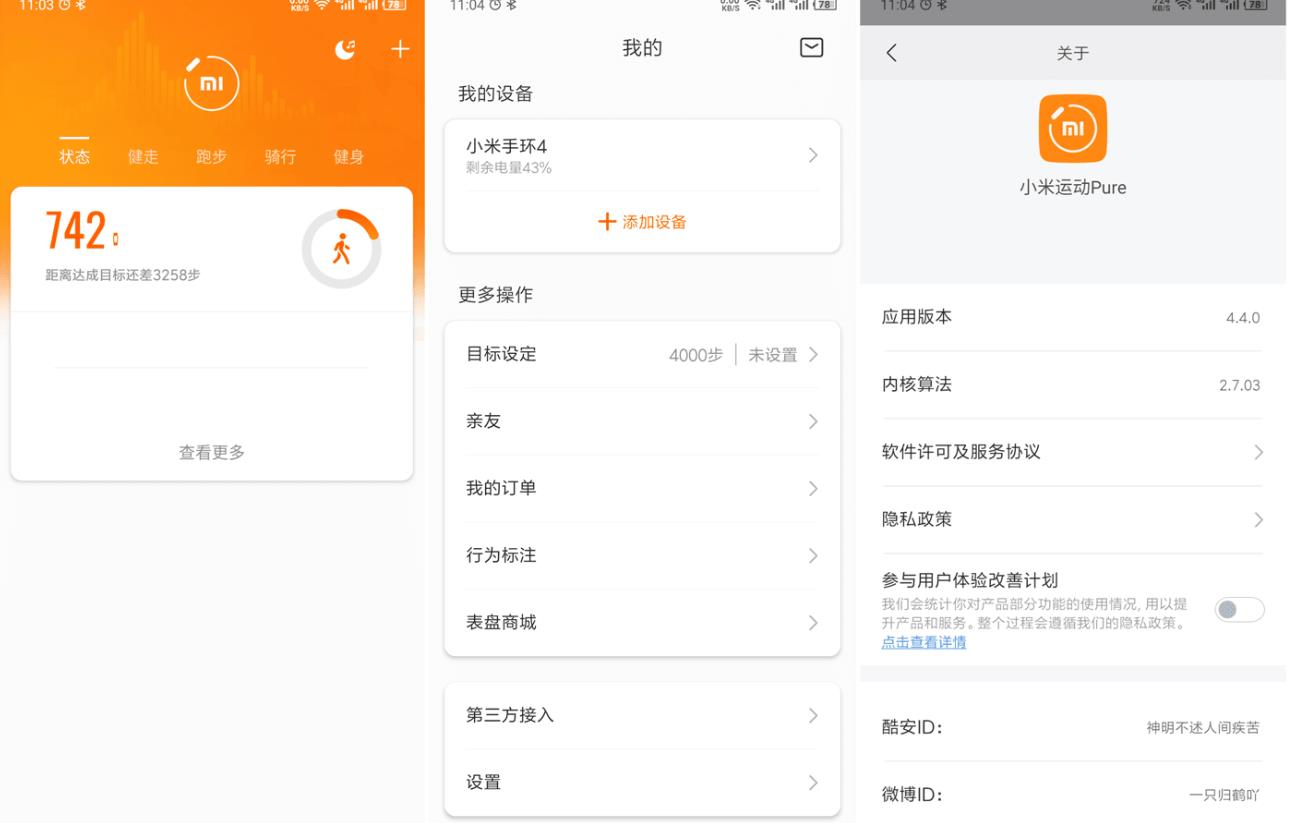Viewport: 1289px width, 823px height.
Task: Tap 剩余电量43% battery text
Action: (x=509, y=168)
